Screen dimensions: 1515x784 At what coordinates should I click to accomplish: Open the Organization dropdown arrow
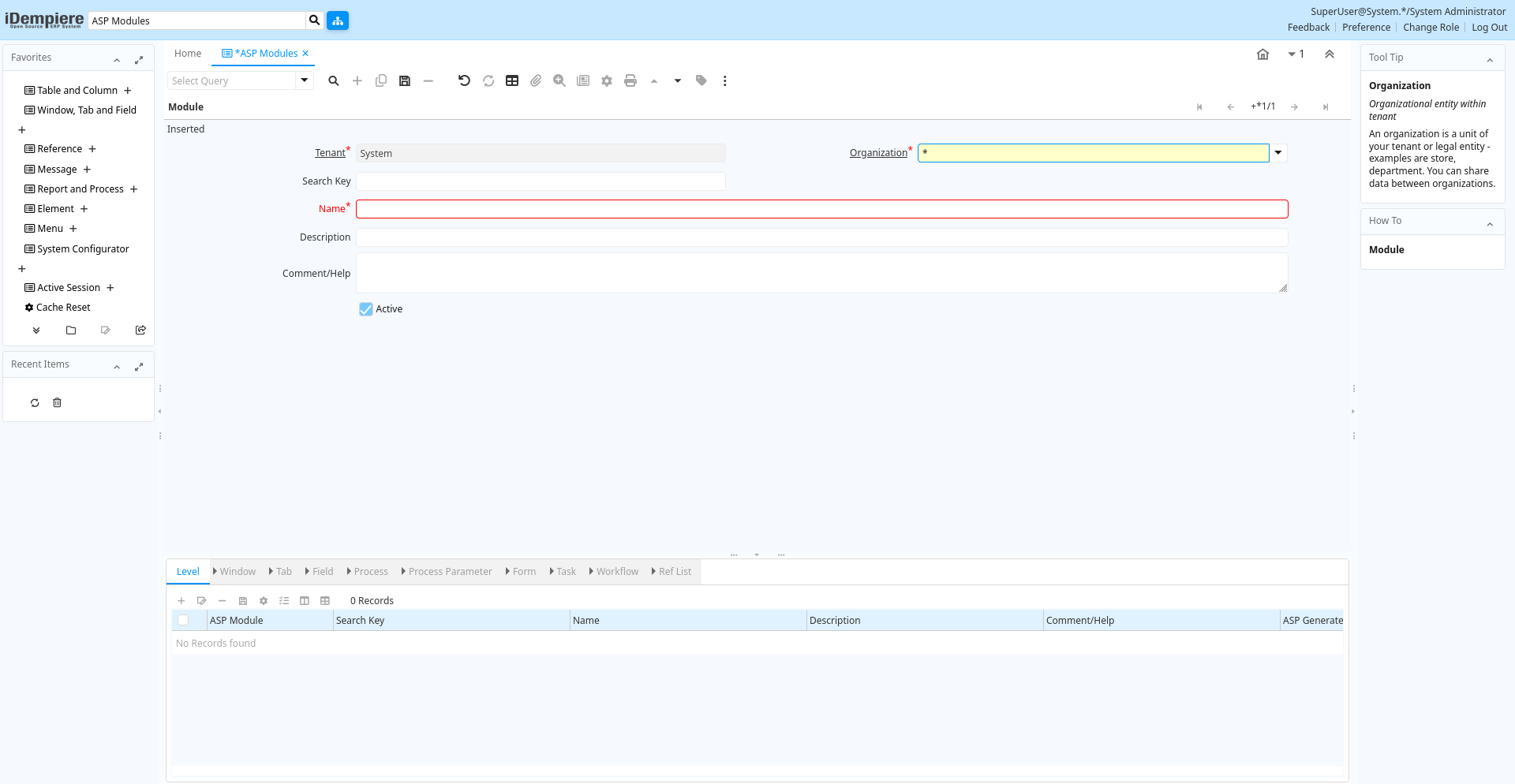[x=1278, y=153]
